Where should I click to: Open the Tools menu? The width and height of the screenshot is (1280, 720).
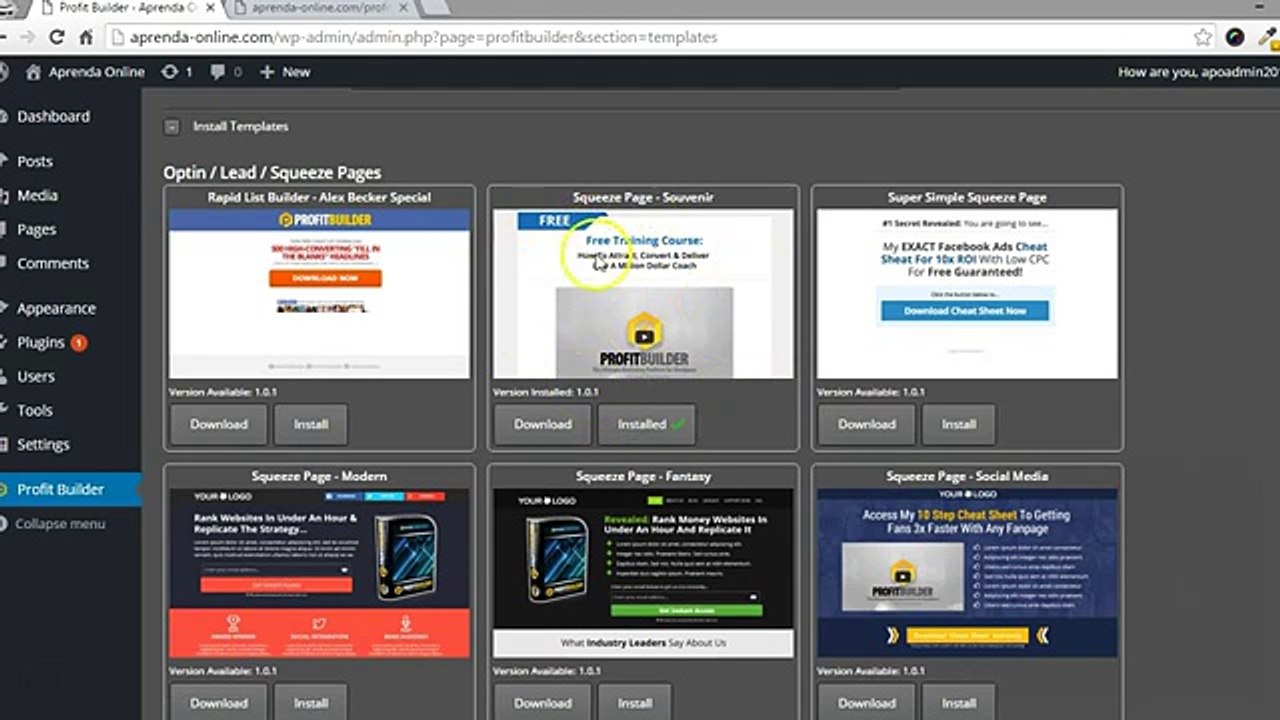35,410
